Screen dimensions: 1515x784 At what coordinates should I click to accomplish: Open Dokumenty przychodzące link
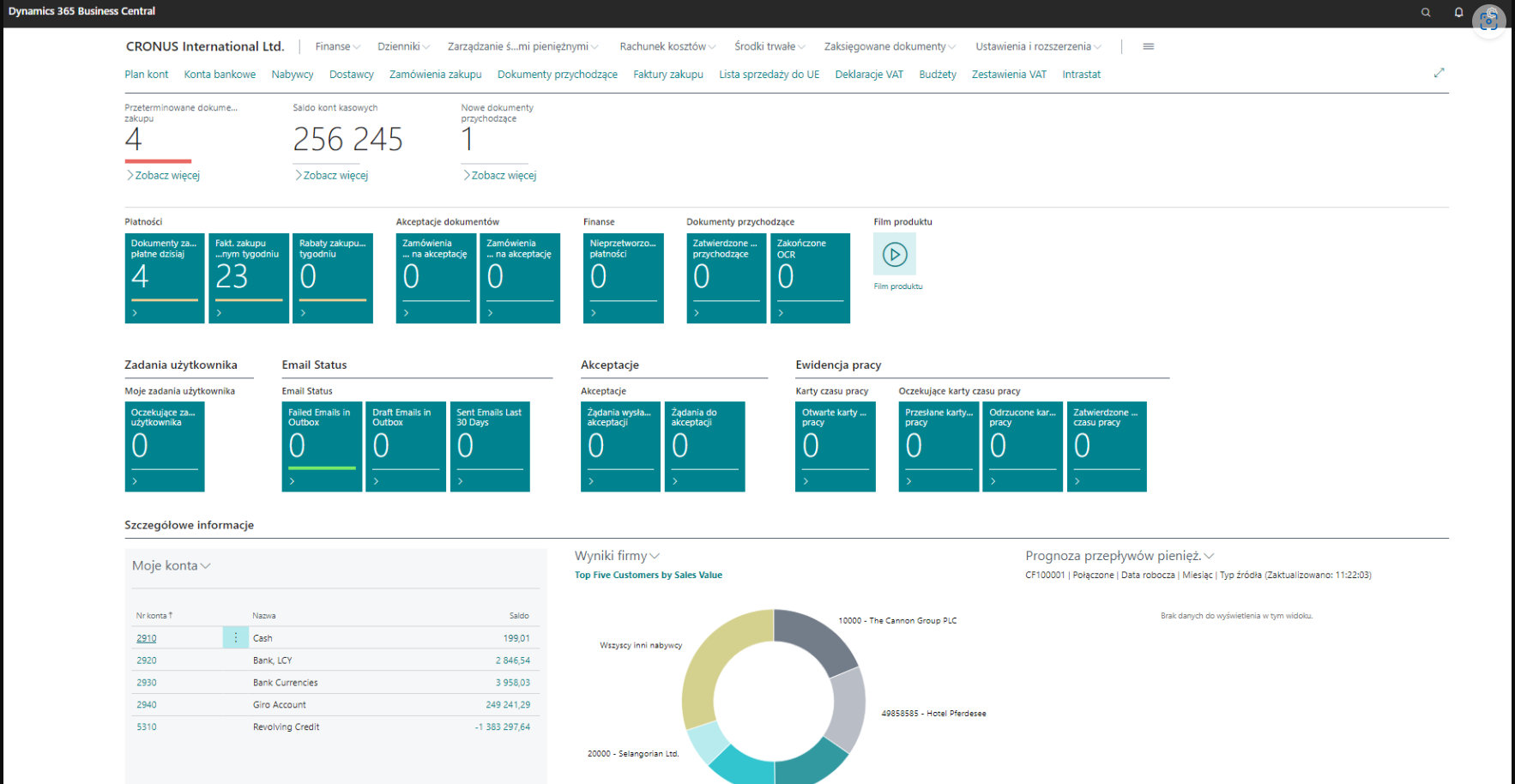click(558, 75)
